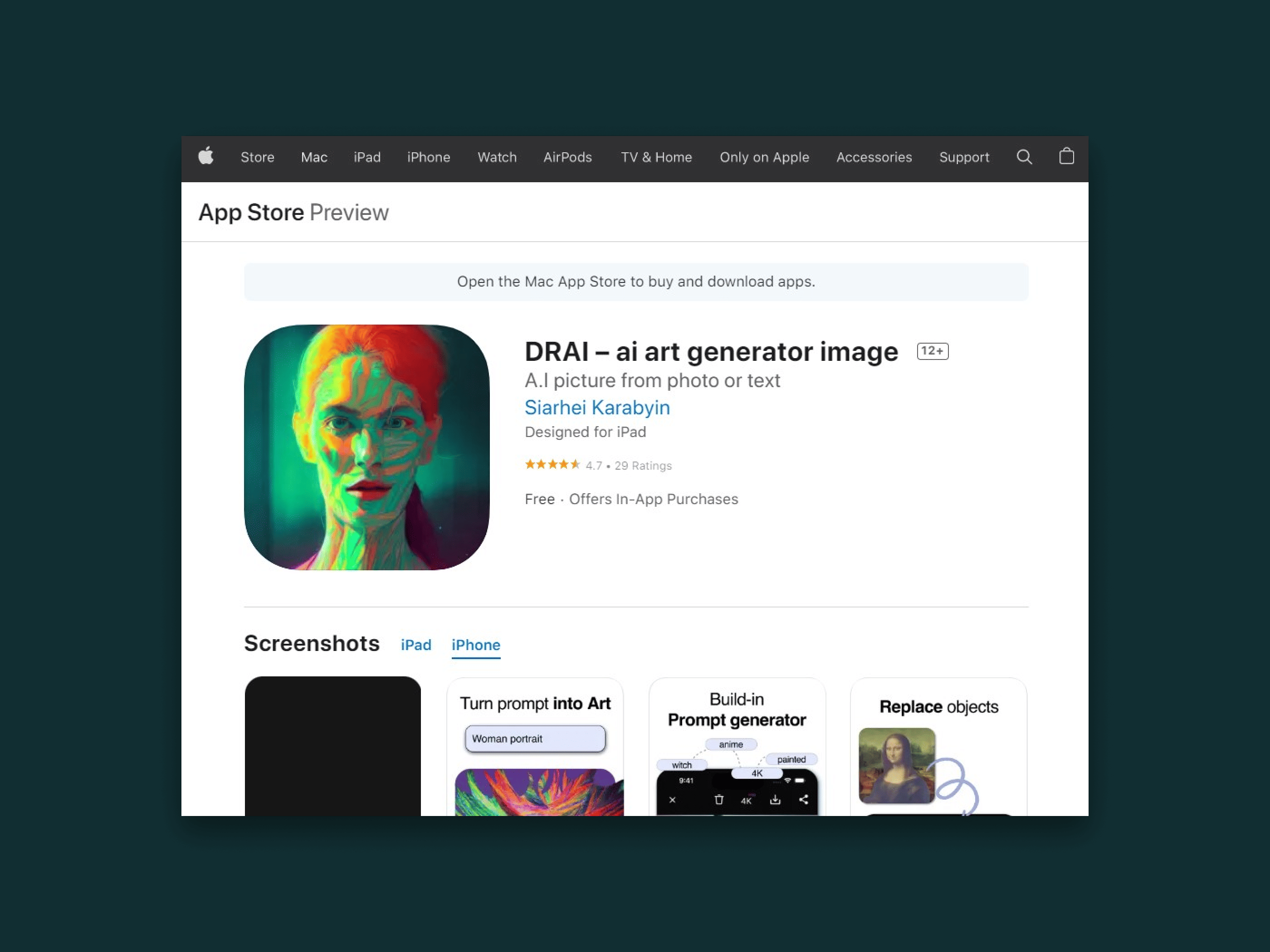The image size is (1270, 952).
Task: Open the Accessories navigation link
Action: tap(874, 157)
